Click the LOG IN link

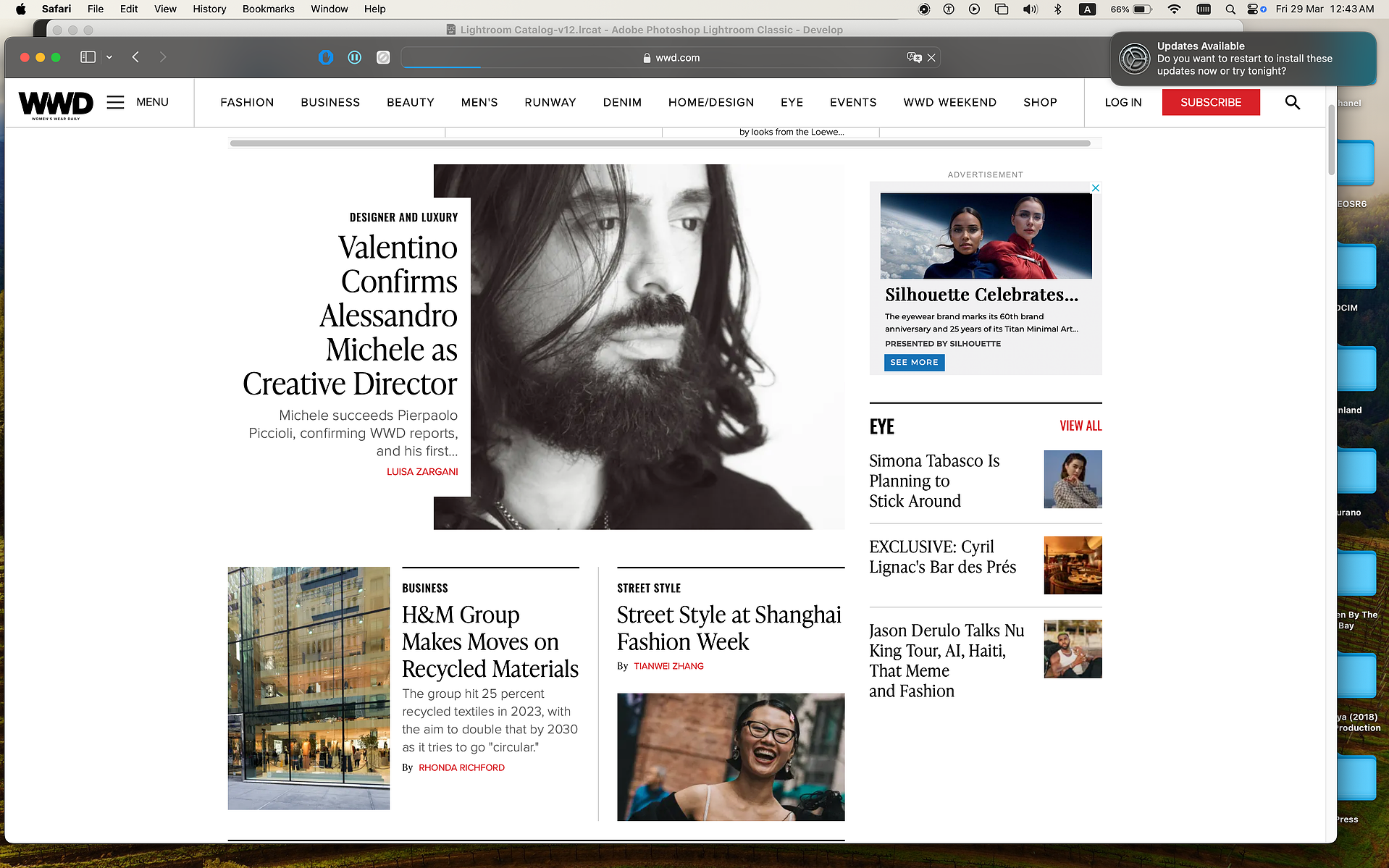pos(1123,102)
